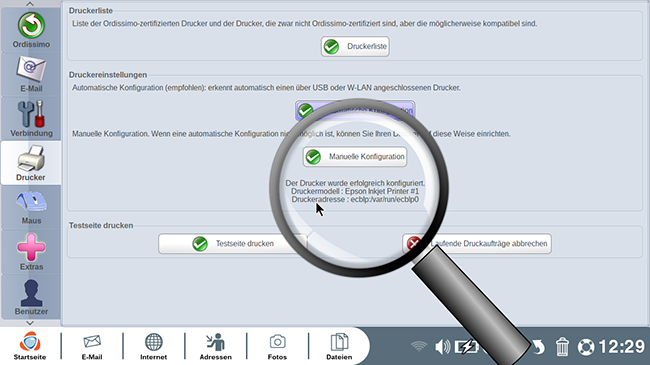Cancel jobs with Laufende Druckaufträge abbrechen

click(477, 243)
